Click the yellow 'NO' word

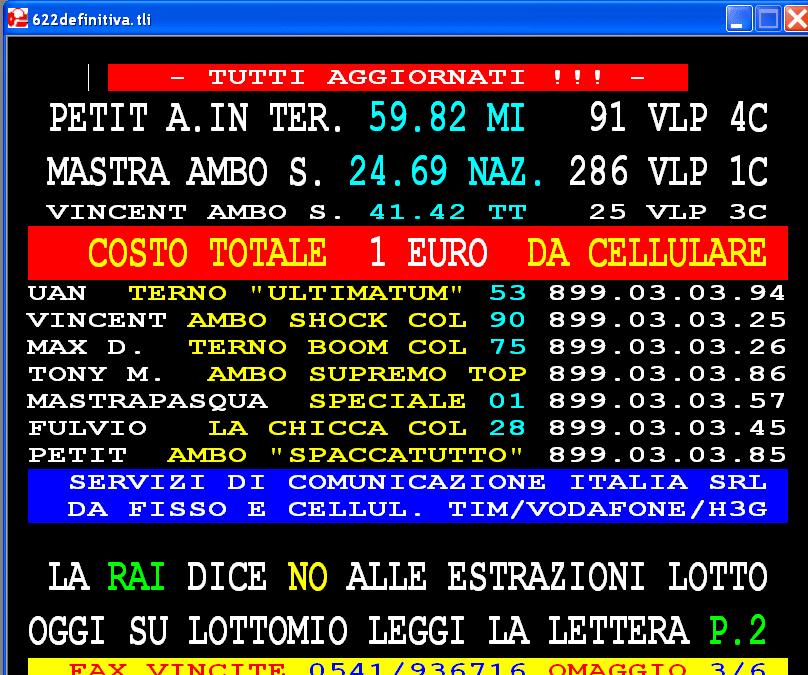pyautogui.click(x=308, y=577)
